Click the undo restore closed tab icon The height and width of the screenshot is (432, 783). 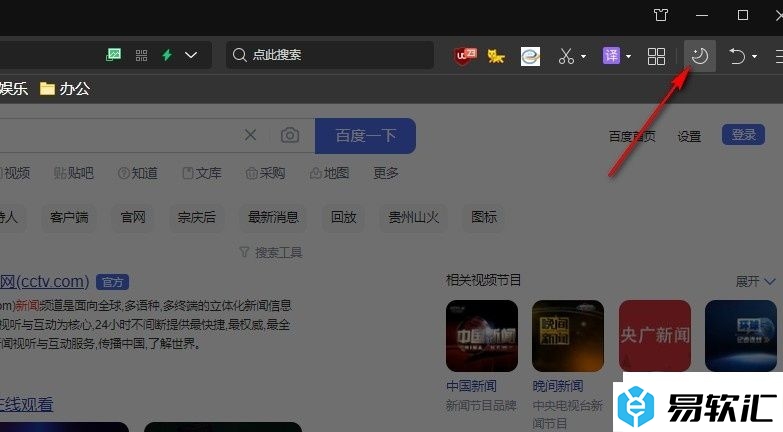737,55
